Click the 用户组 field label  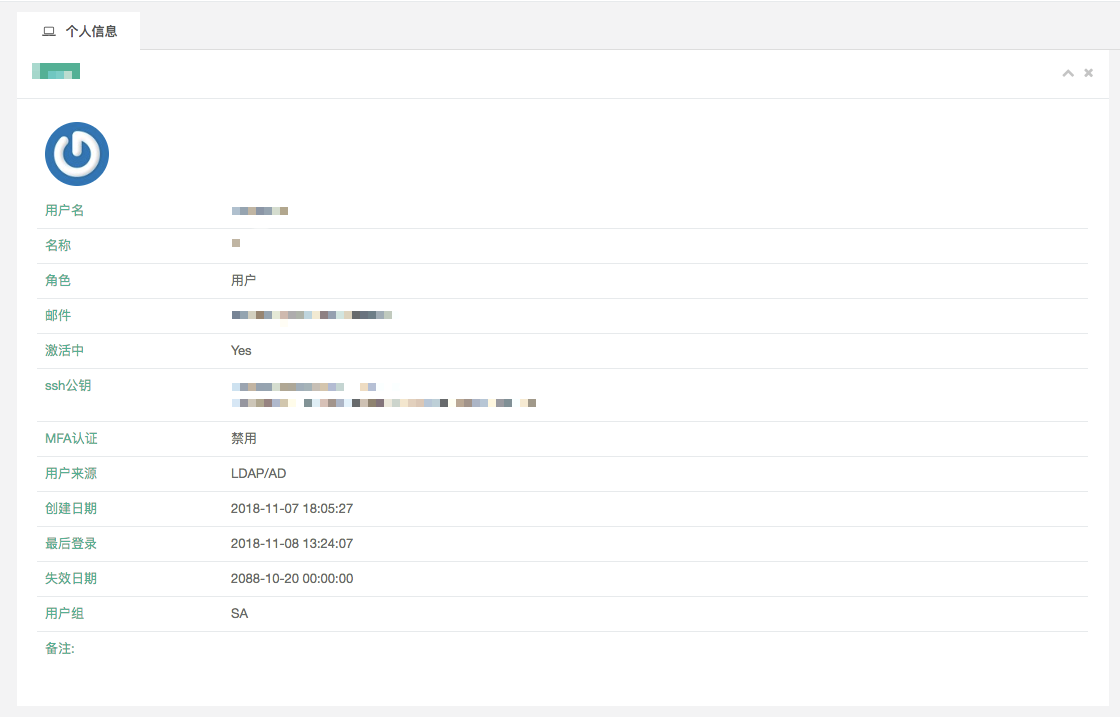pyautogui.click(x=64, y=613)
